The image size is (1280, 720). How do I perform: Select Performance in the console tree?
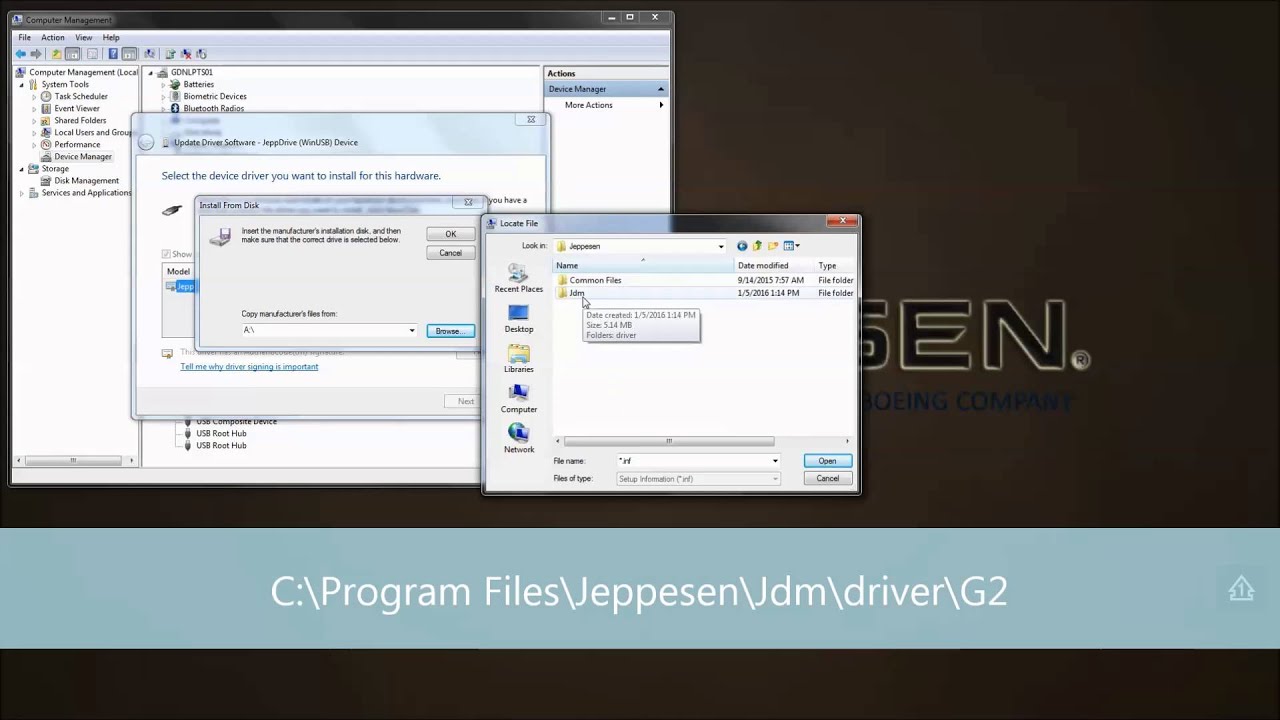click(70, 145)
